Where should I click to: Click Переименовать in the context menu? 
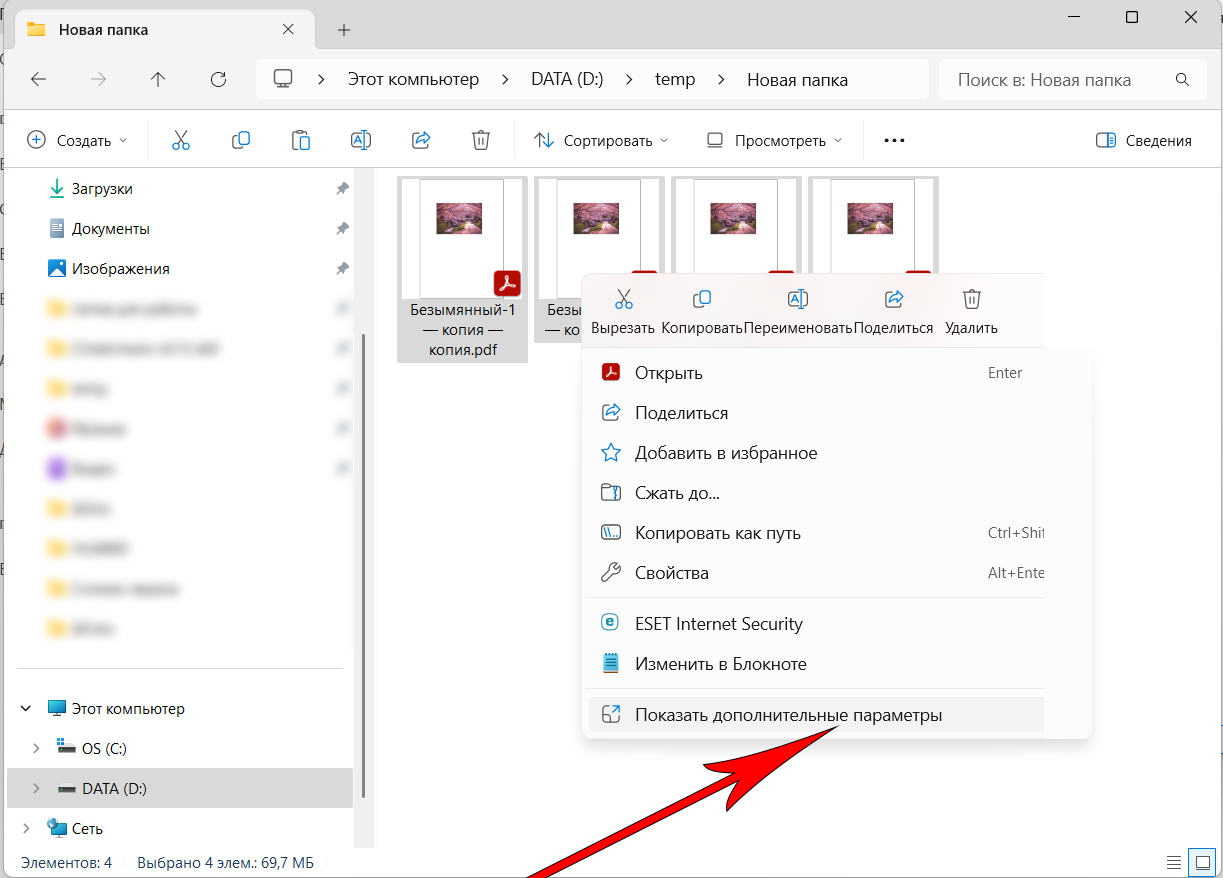(x=798, y=312)
